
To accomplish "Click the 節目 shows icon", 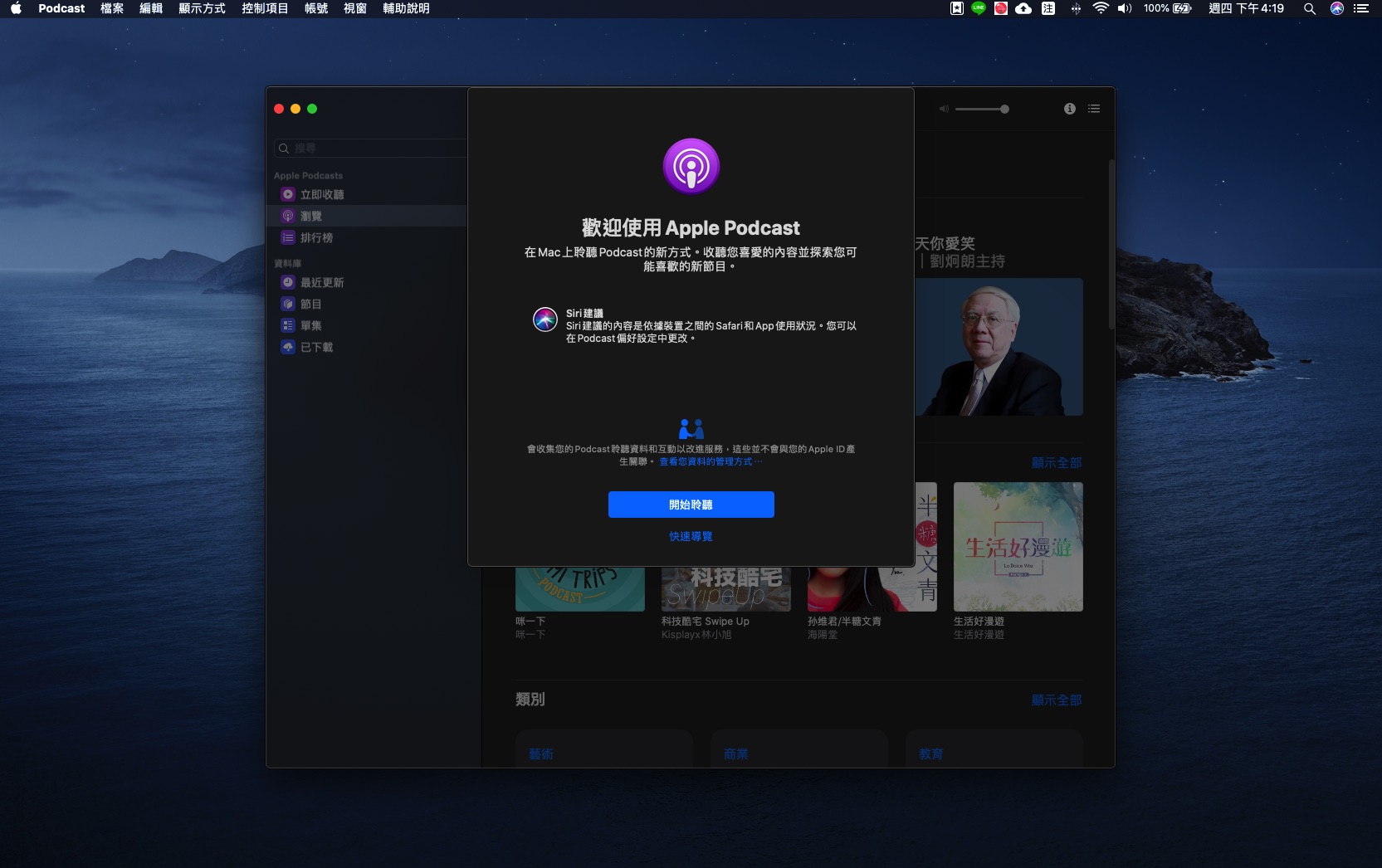I will pyautogui.click(x=288, y=304).
